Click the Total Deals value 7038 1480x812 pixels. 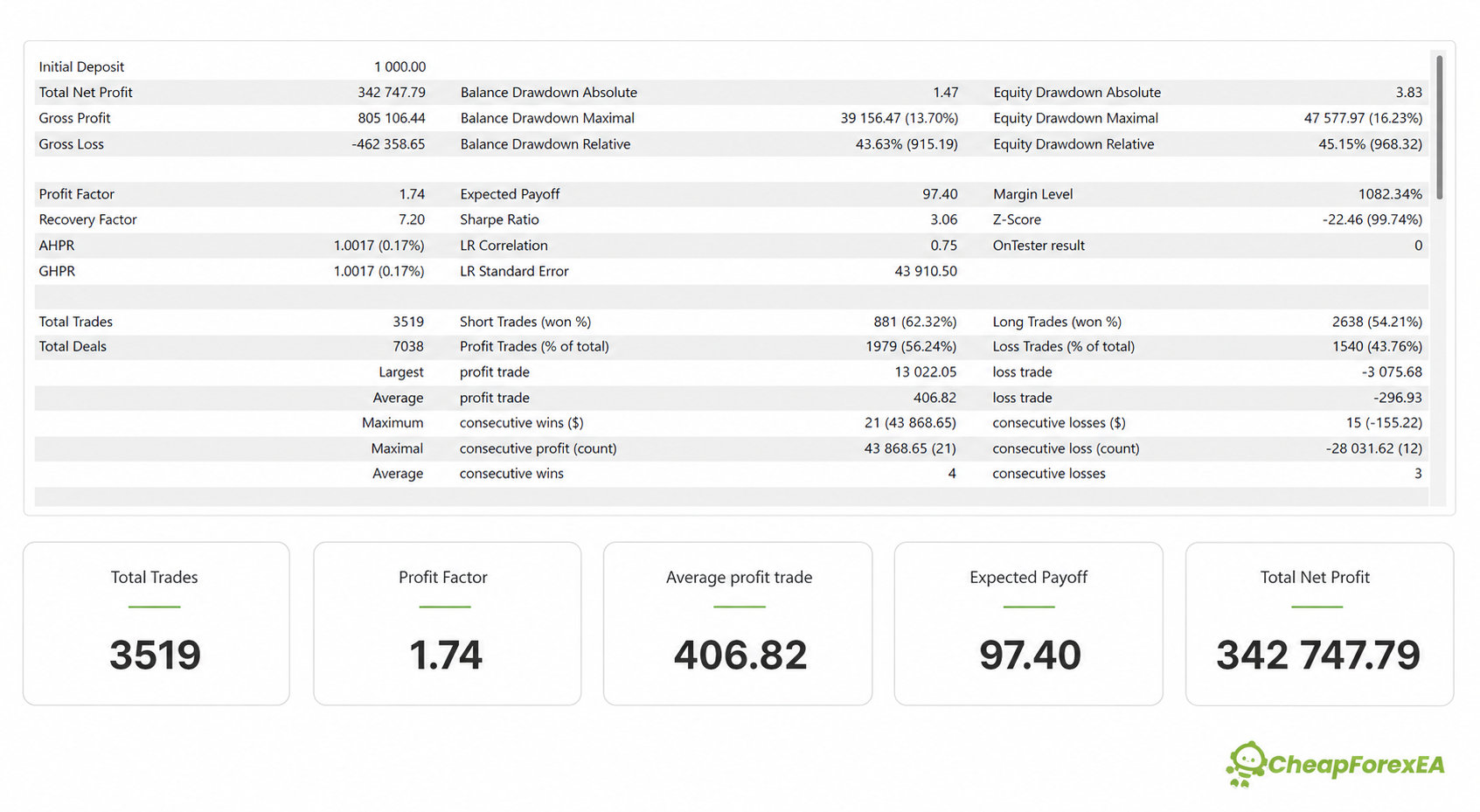click(x=408, y=346)
